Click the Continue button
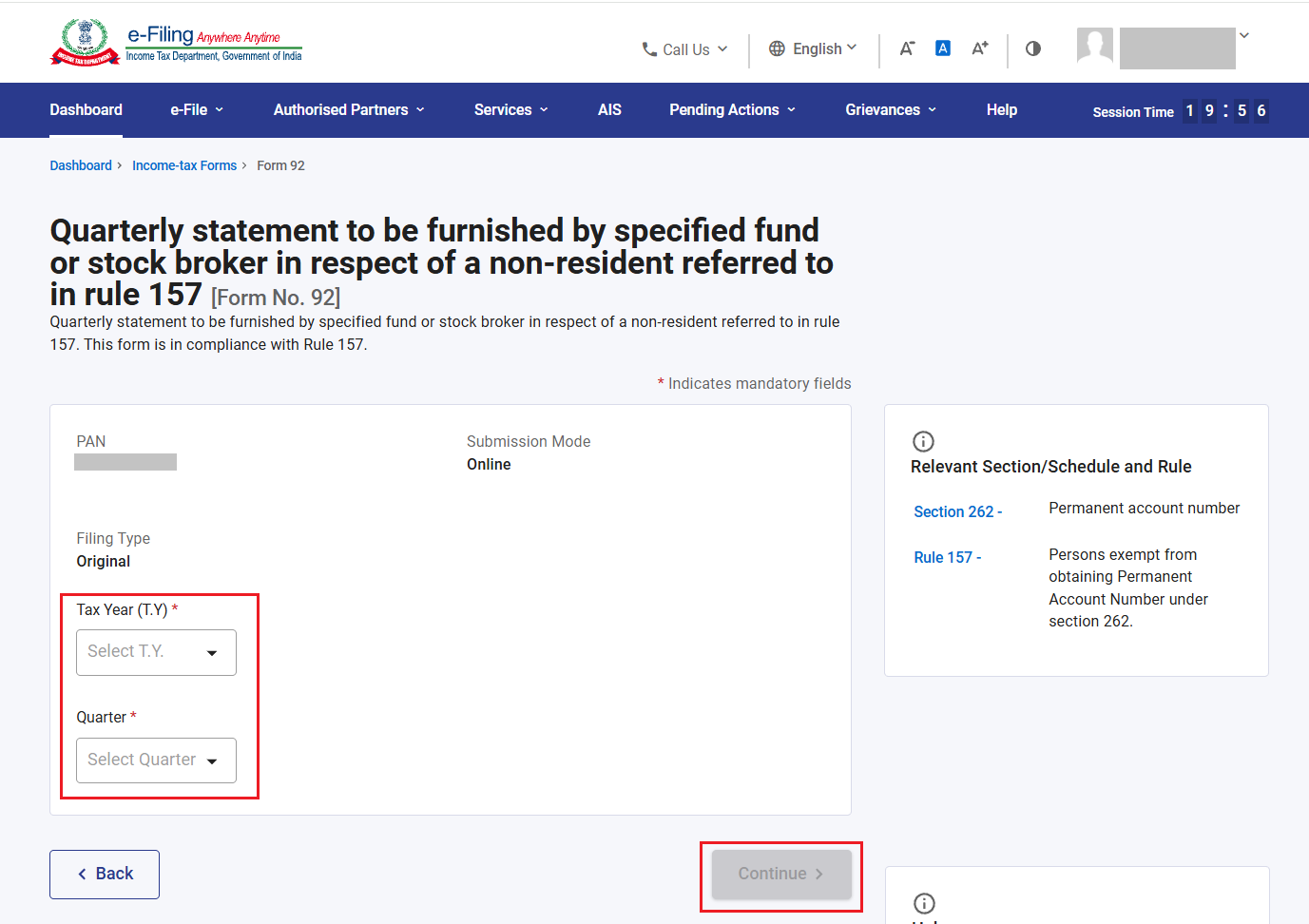This screenshot has height=924, width=1309. (x=781, y=875)
